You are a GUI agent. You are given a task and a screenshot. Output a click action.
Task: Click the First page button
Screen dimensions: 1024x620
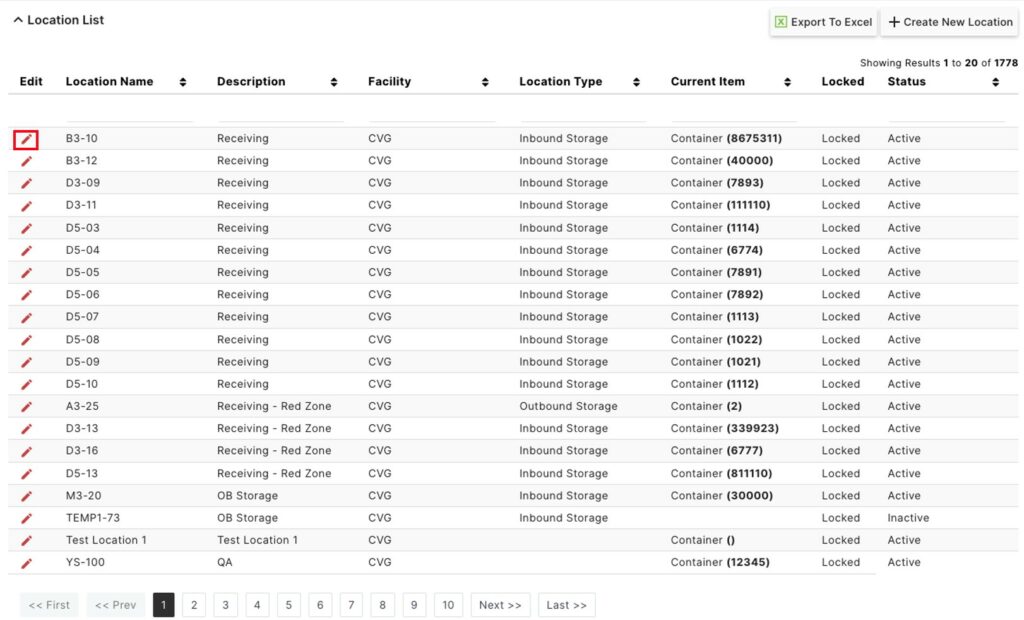coord(49,605)
